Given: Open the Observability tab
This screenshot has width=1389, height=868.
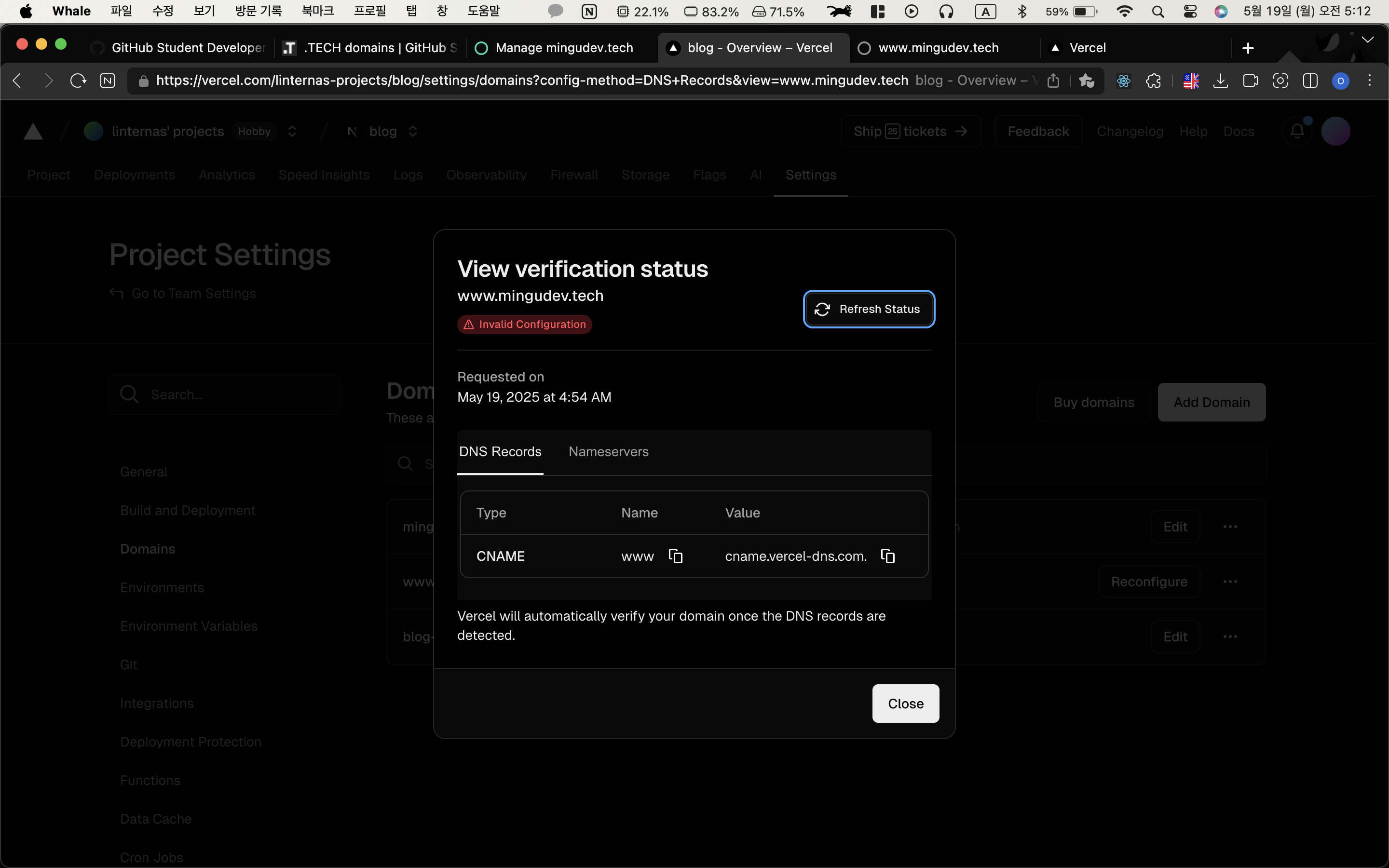Looking at the screenshot, I should coord(486,175).
